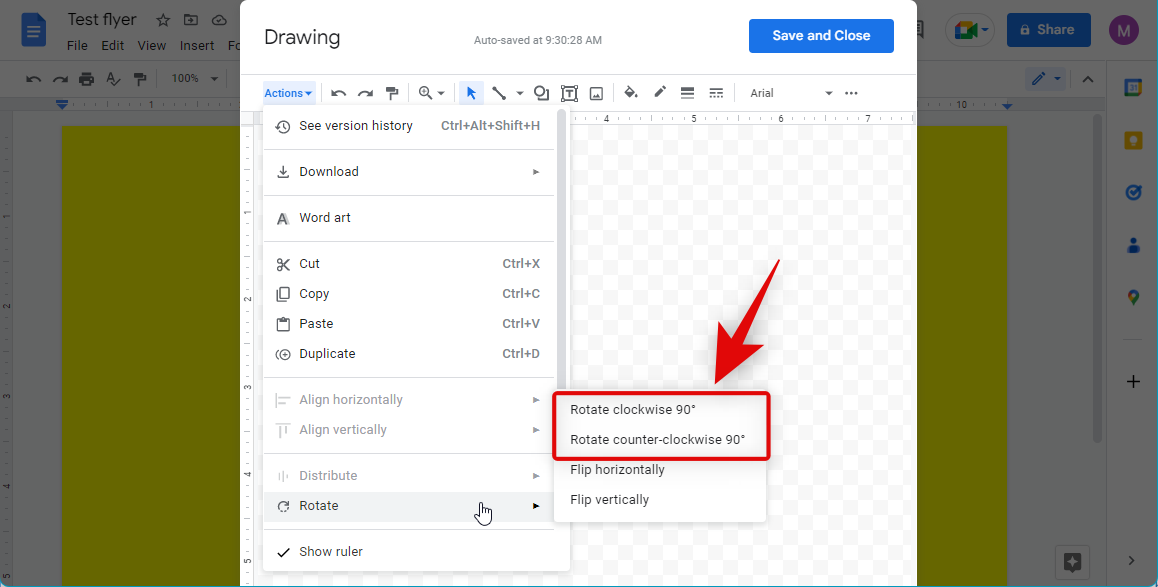This screenshot has height=587, width=1158.
Task: Select the Line tool in drawing toolbar
Action: pyautogui.click(x=498, y=93)
